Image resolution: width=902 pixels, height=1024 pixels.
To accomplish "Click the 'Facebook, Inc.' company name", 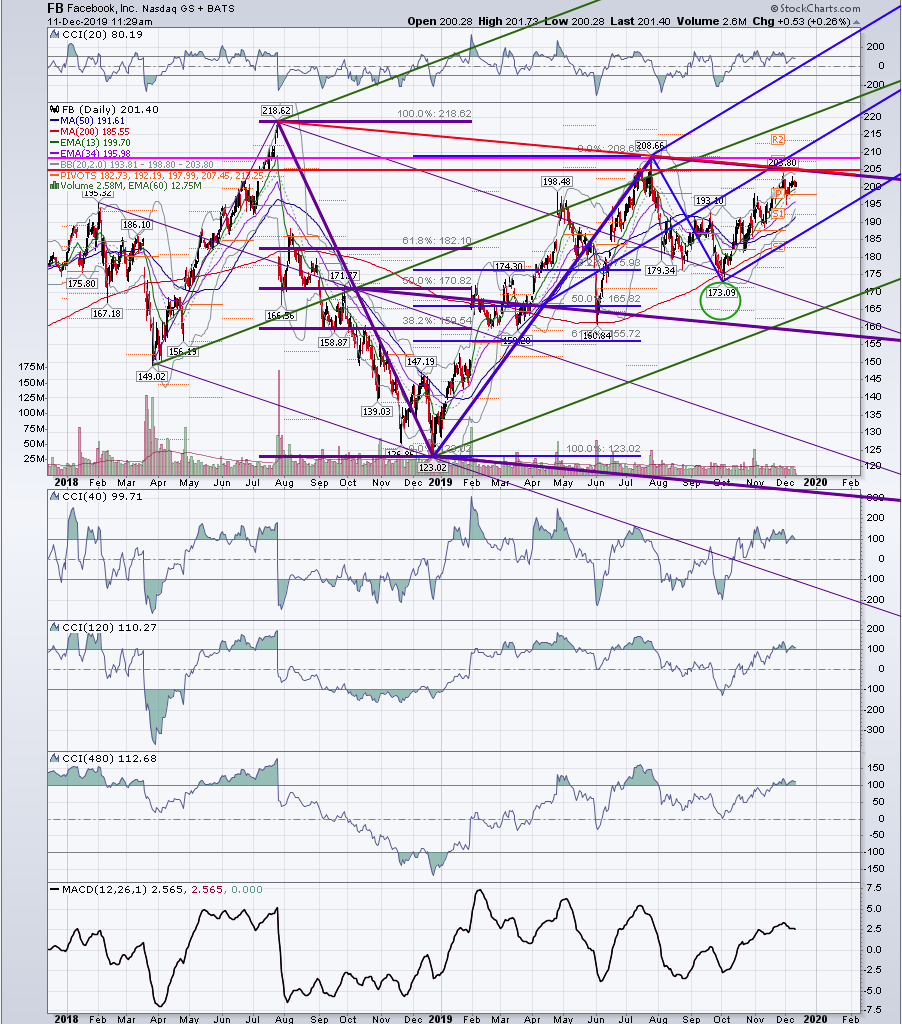I will point(102,8).
